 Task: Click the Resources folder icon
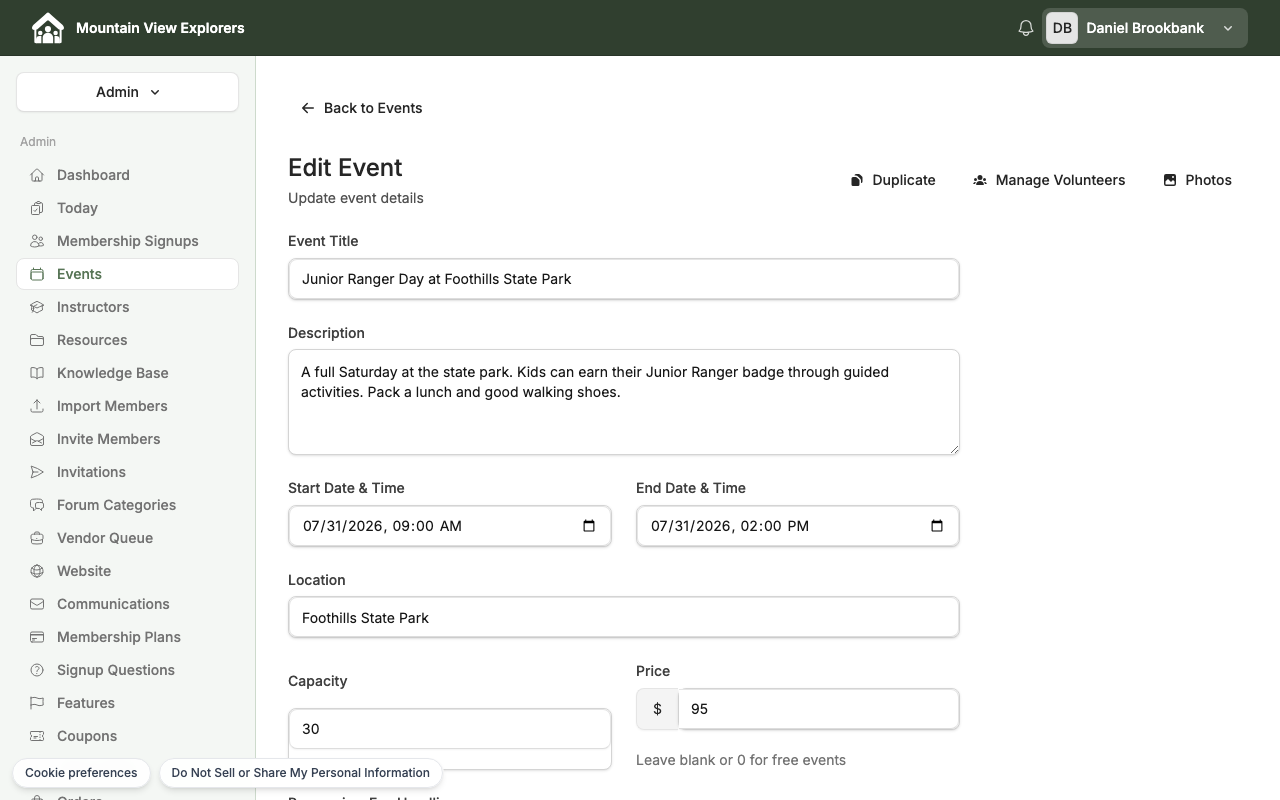[x=37, y=340]
